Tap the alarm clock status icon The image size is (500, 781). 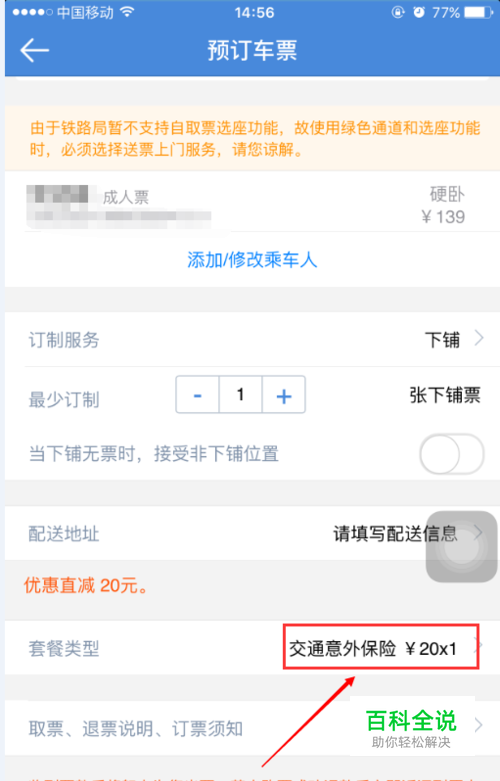(x=419, y=12)
